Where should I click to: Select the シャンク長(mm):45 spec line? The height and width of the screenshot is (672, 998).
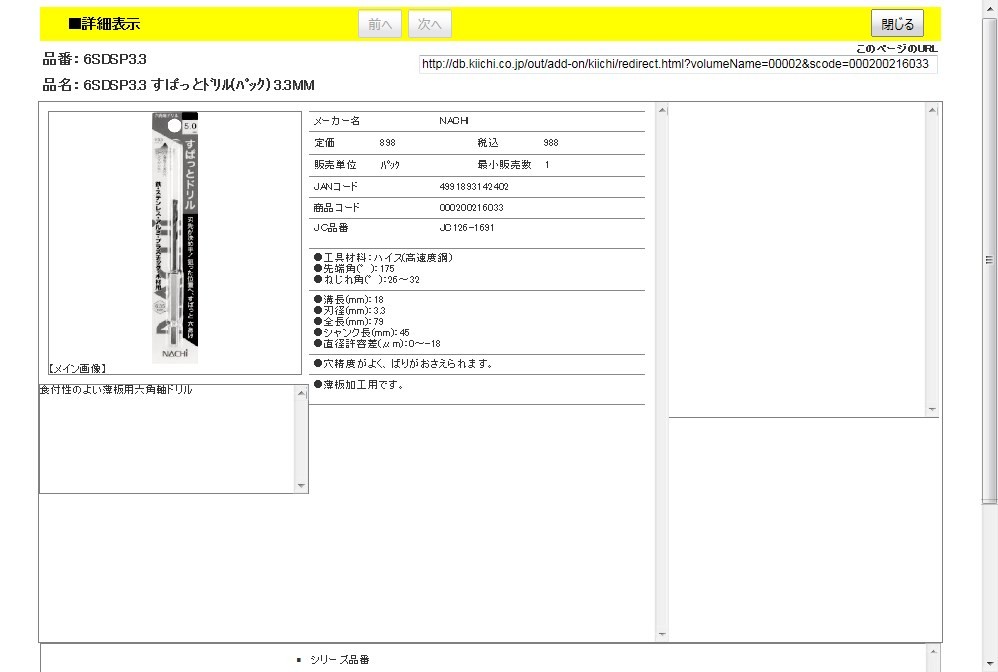[x=362, y=333]
